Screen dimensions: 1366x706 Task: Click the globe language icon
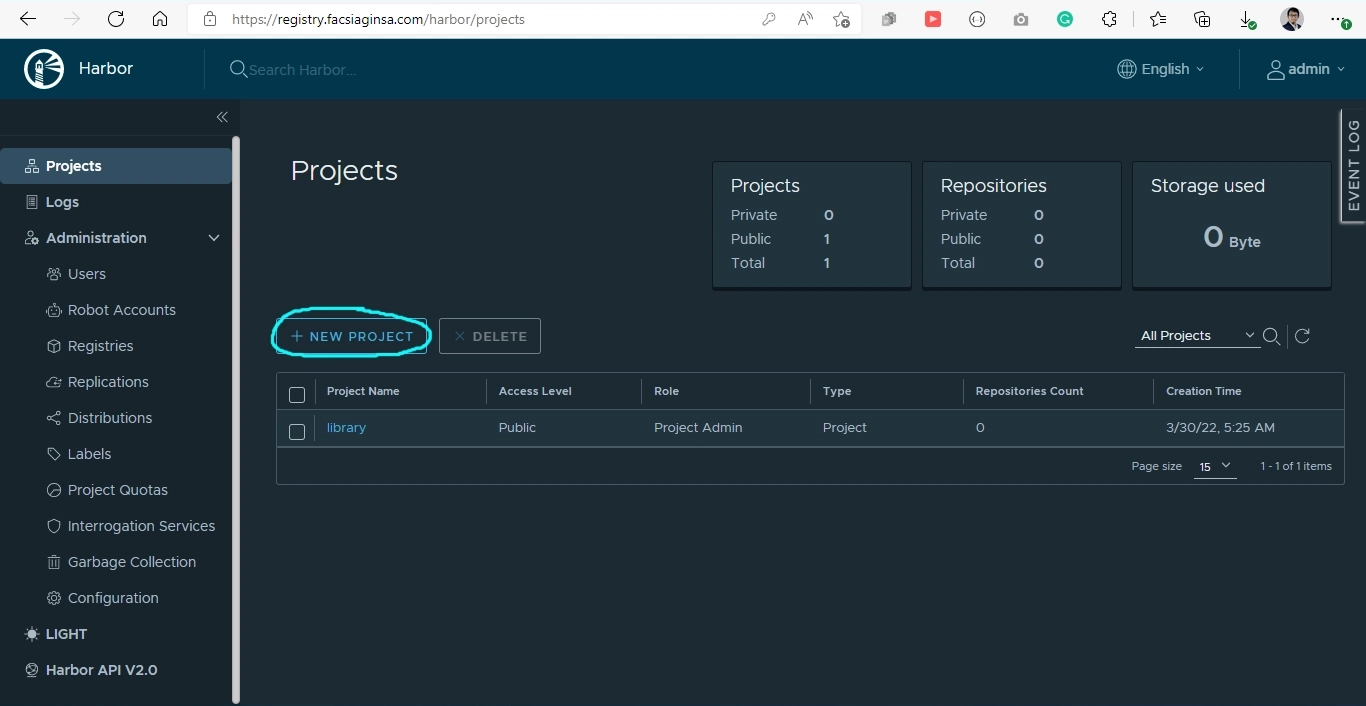1126,69
